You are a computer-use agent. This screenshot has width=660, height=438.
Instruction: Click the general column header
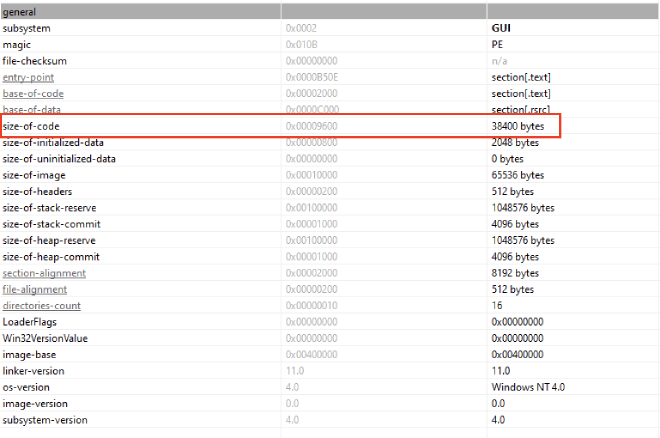(20, 12)
